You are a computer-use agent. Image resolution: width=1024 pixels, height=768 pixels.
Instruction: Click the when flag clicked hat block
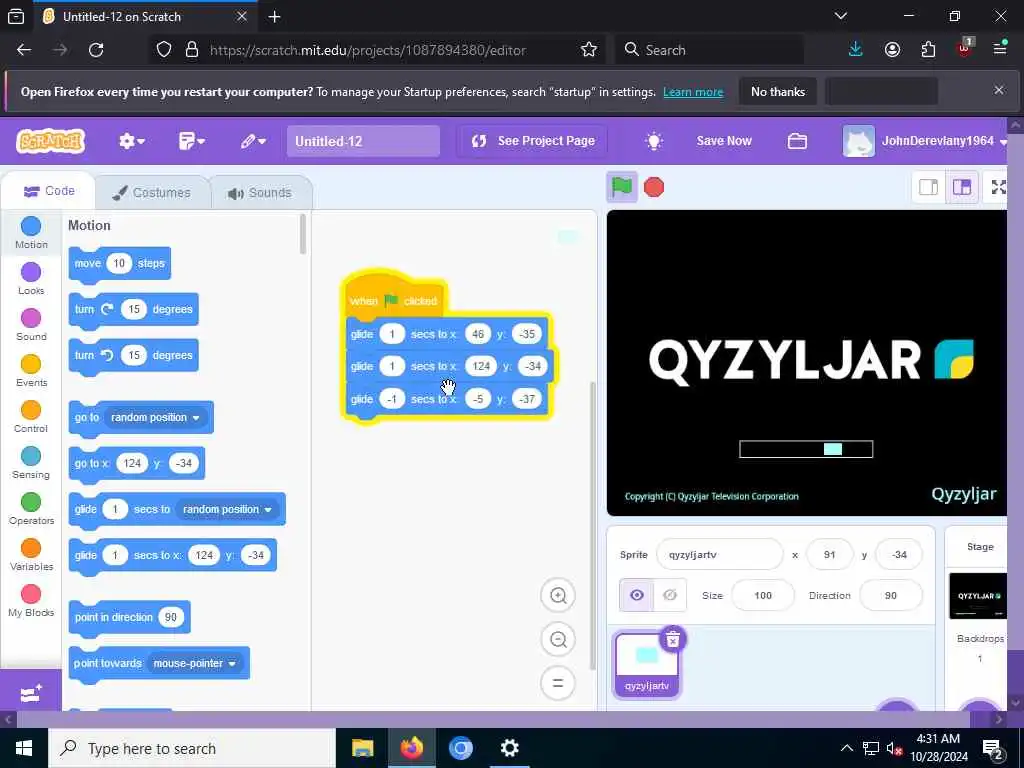click(x=394, y=298)
